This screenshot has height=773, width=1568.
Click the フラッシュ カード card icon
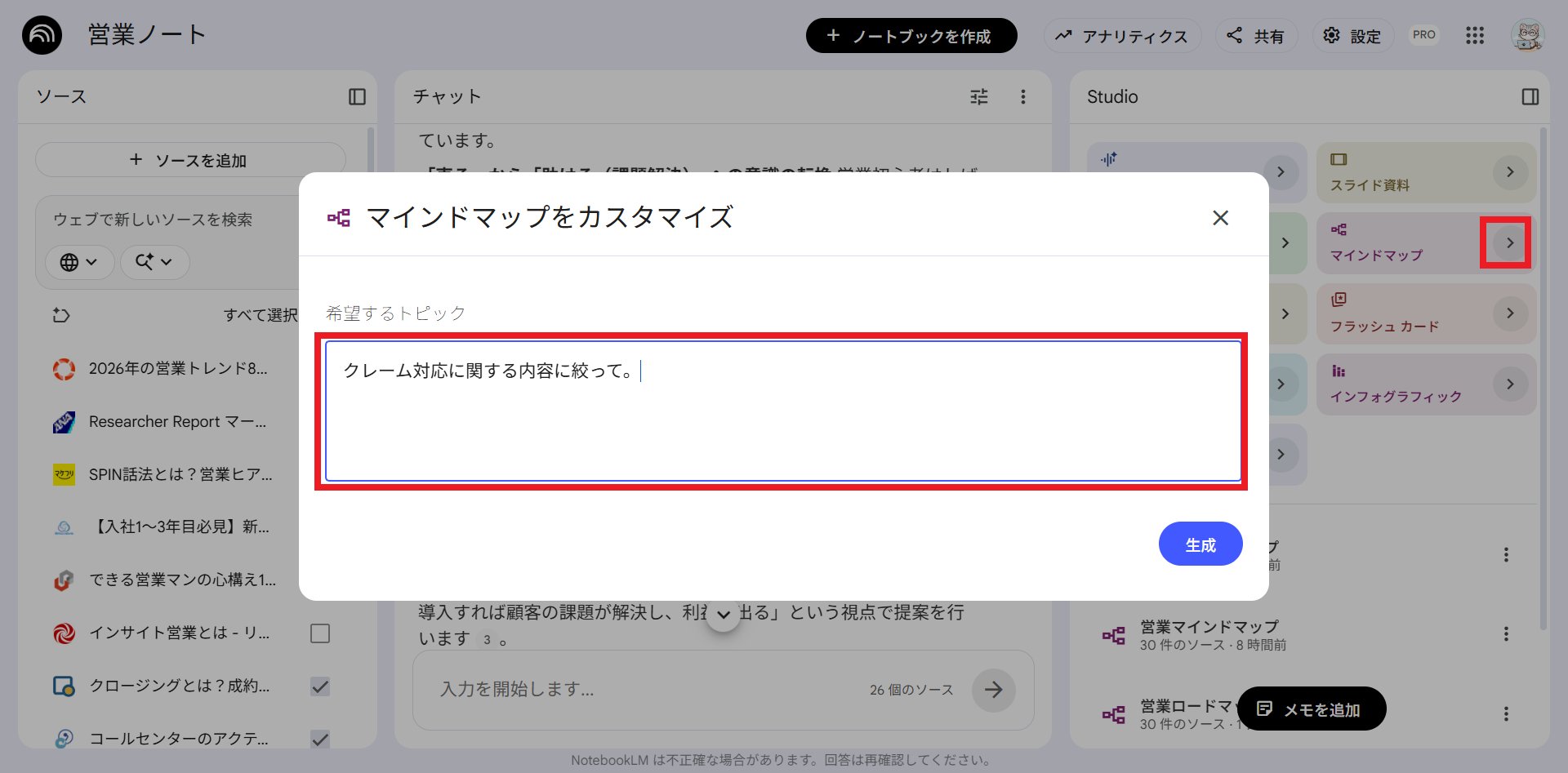tap(1338, 300)
